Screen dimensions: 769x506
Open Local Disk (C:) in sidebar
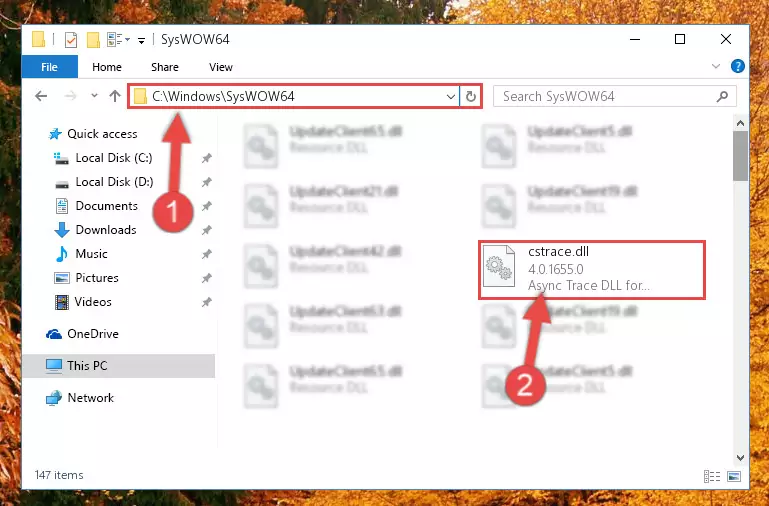114,158
